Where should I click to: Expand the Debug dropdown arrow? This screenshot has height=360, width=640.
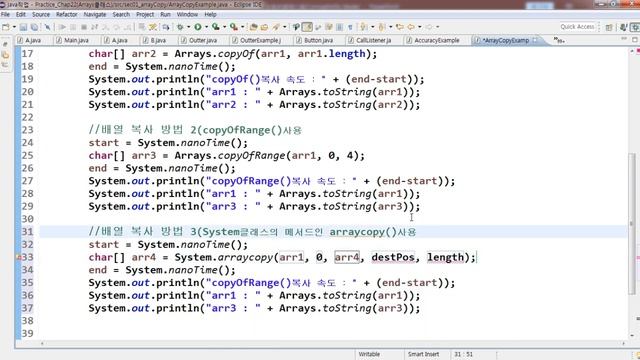[x=188, y=27]
